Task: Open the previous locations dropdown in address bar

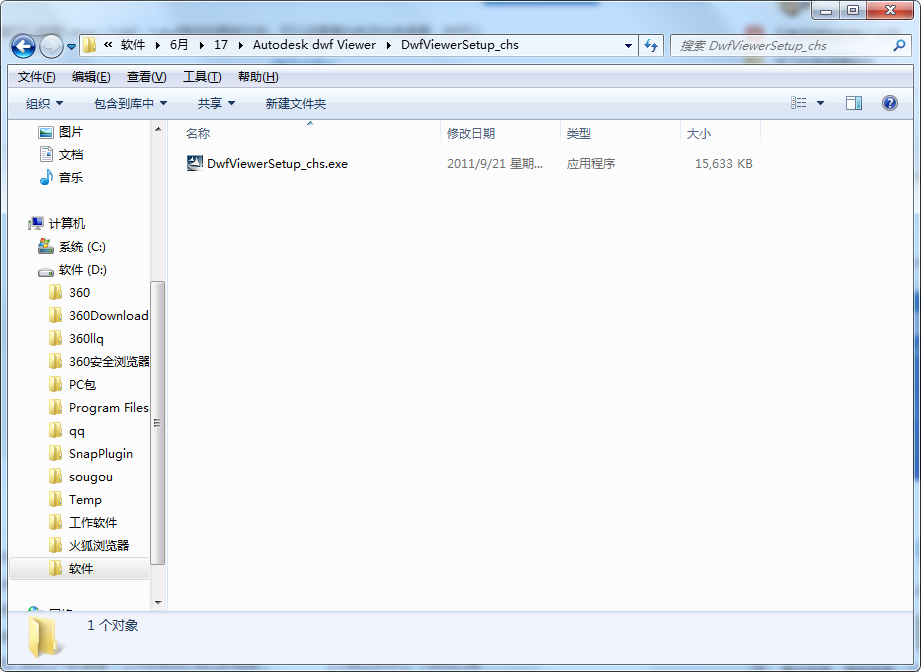Action: click(x=628, y=45)
